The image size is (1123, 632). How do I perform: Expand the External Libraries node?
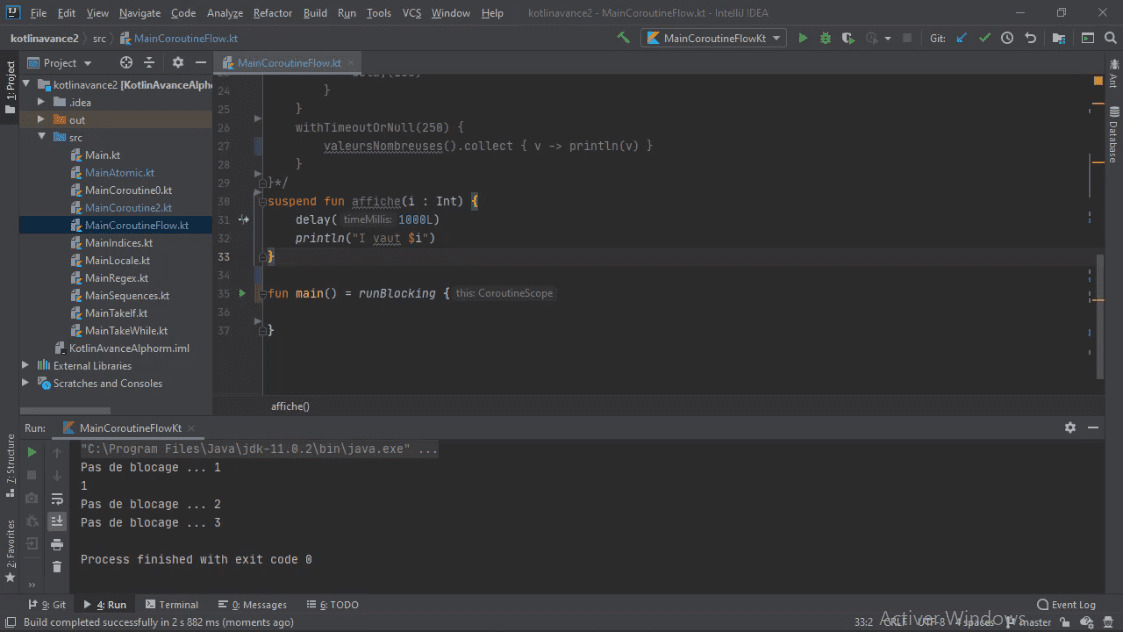[25, 365]
